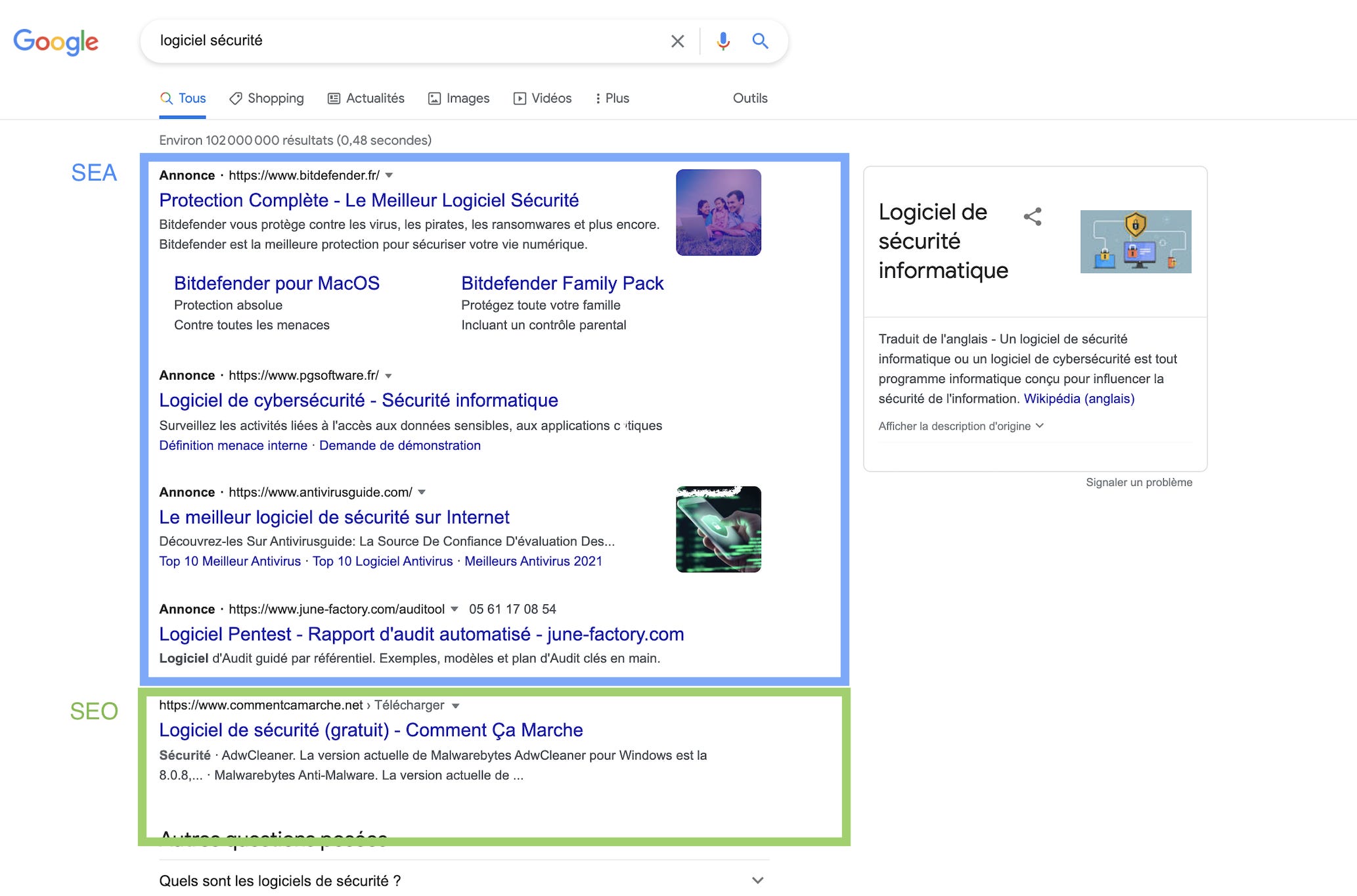Screen dimensions: 1357x896
Task: Open dropdown arrow next to bitdefender.fr URL
Action: [x=389, y=175]
